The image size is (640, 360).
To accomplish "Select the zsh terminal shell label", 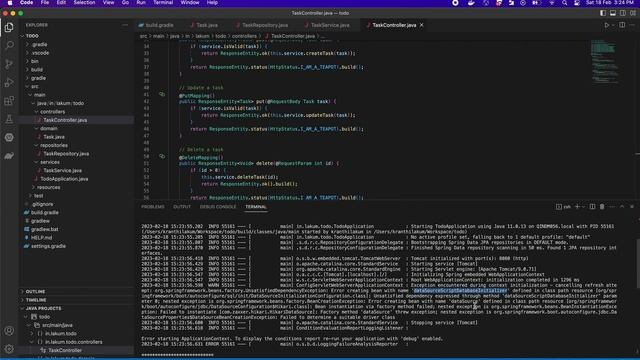I will pos(563,207).
